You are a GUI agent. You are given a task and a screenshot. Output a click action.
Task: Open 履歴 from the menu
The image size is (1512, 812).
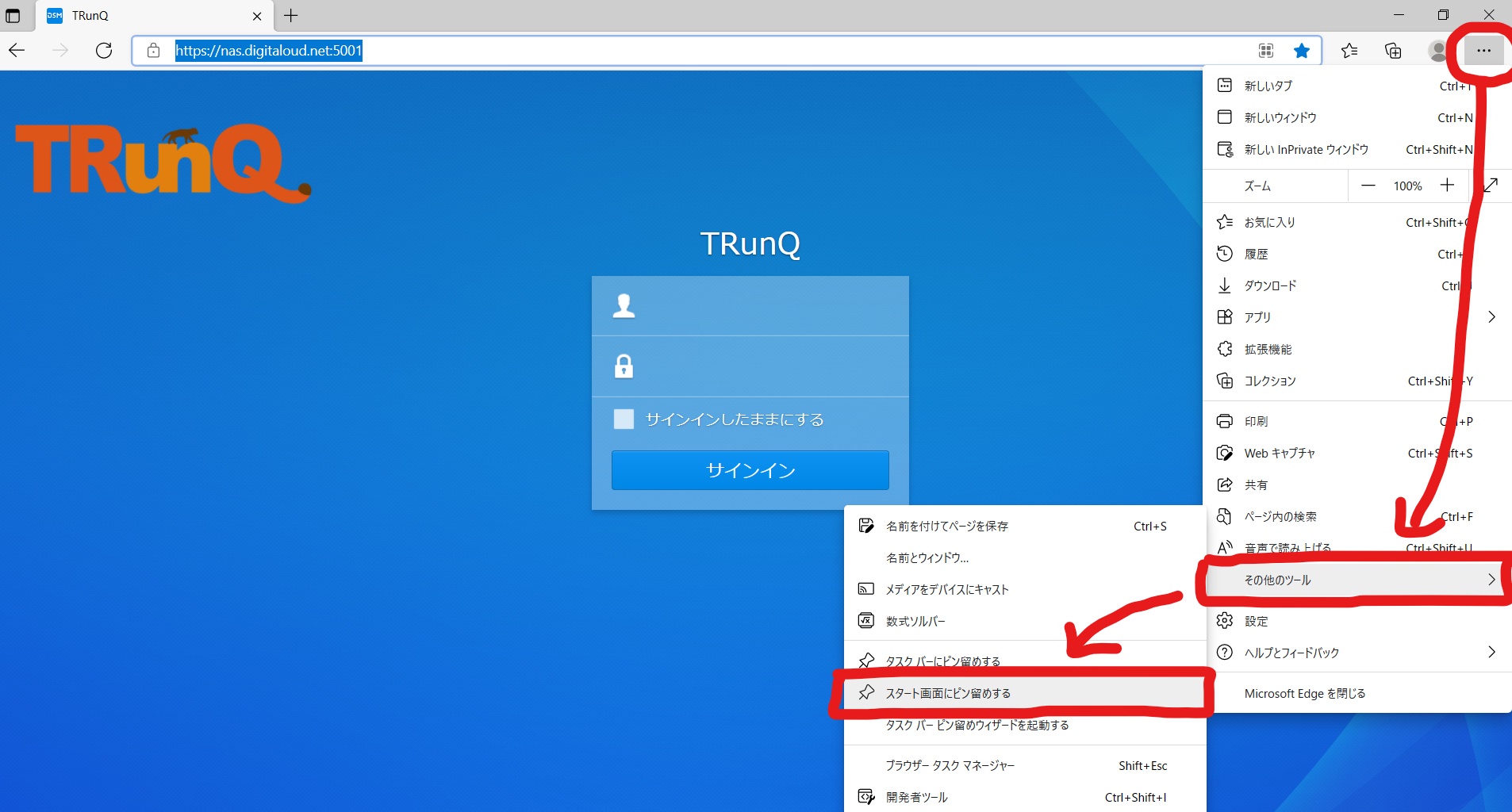point(1357,254)
